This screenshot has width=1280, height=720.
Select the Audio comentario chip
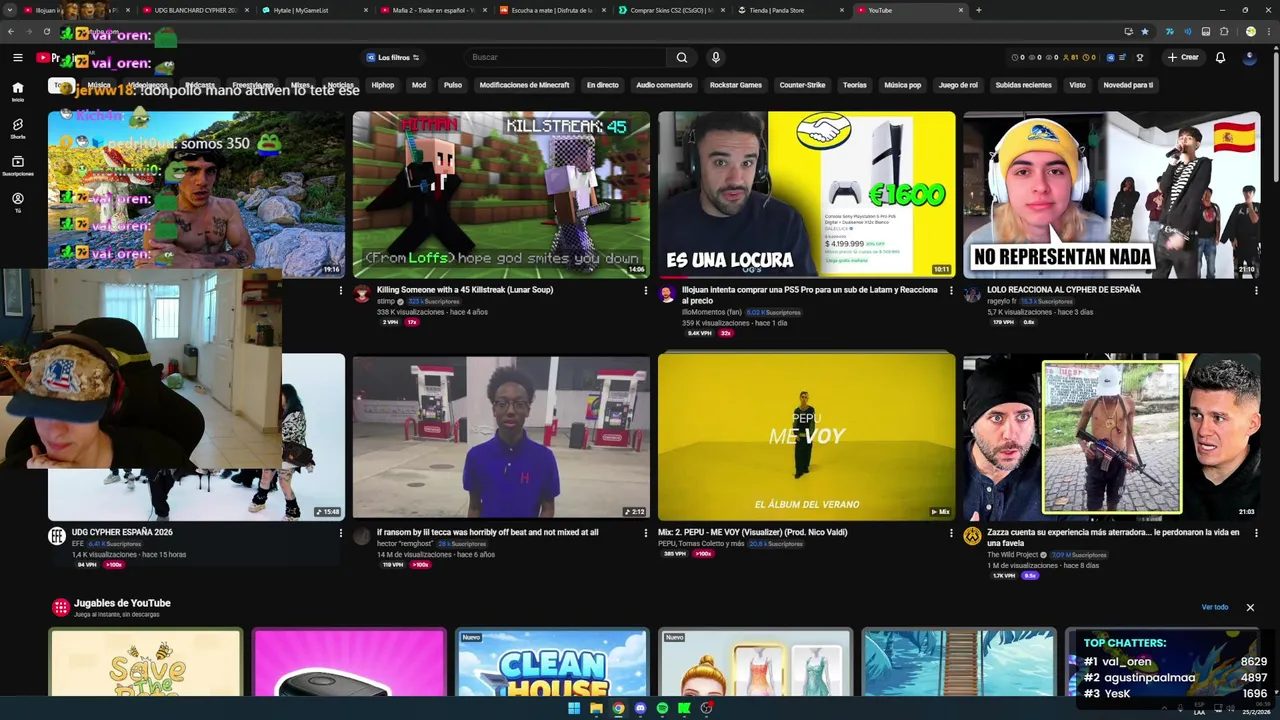(664, 85)
